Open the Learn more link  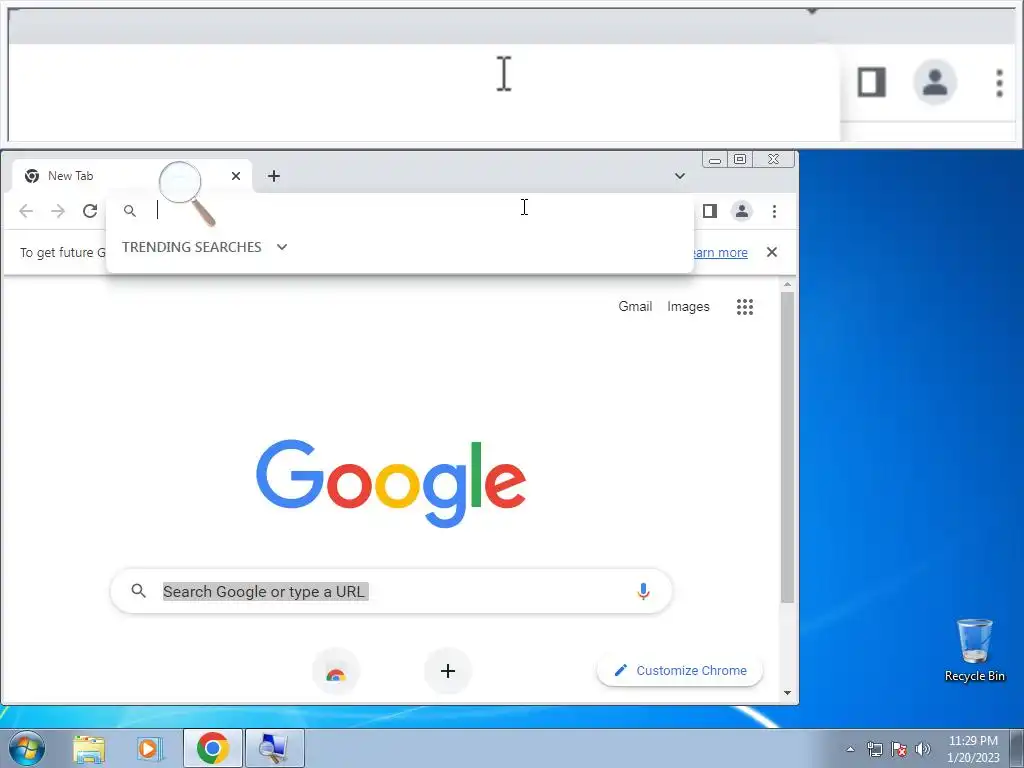720,253
